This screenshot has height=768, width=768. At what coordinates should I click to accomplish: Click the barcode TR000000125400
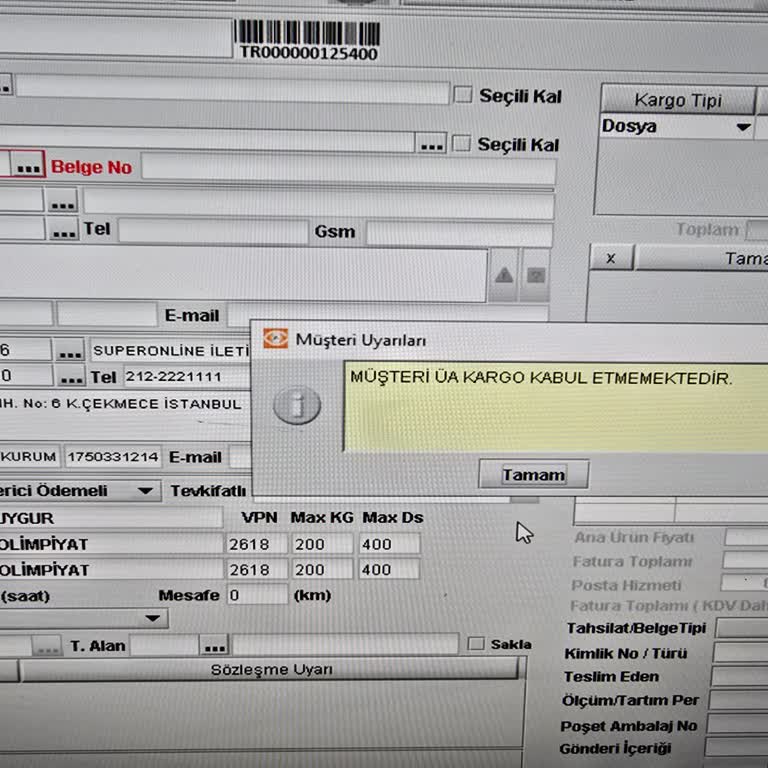307,40
